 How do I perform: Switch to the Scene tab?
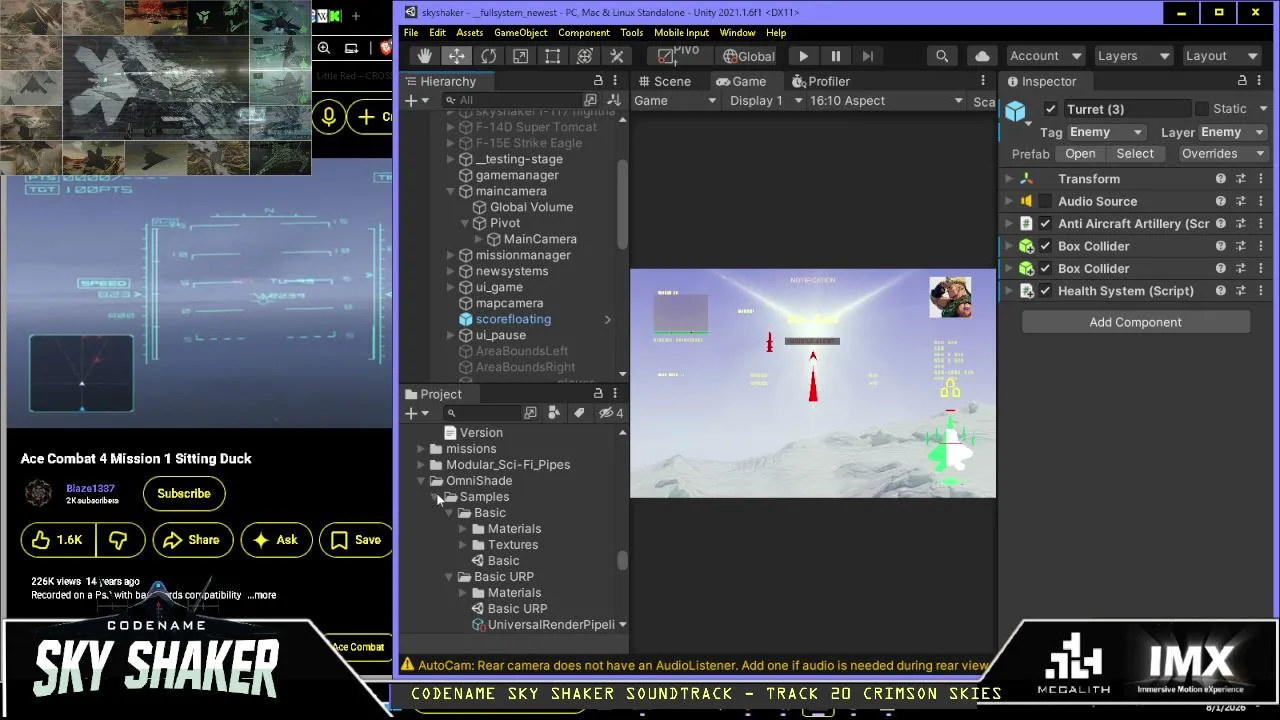(664, 82)
